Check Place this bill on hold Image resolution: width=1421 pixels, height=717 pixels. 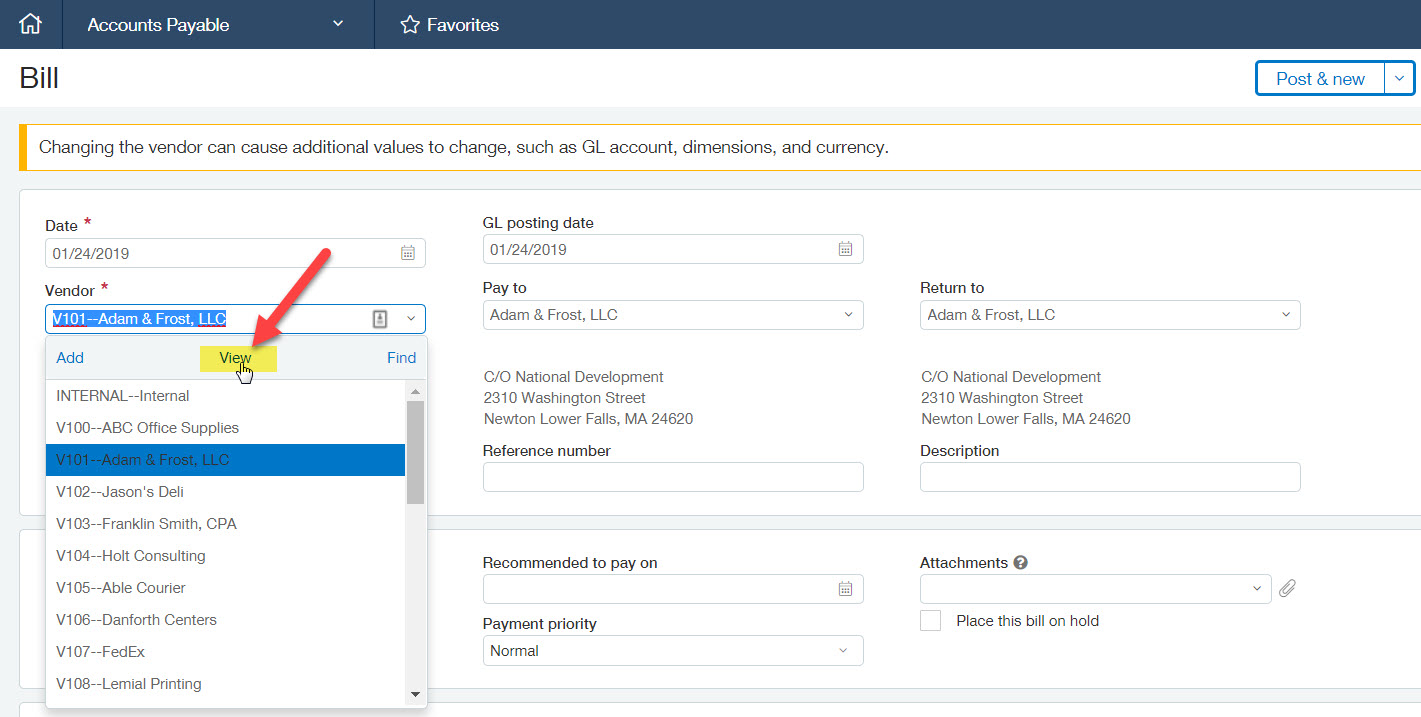931,621
